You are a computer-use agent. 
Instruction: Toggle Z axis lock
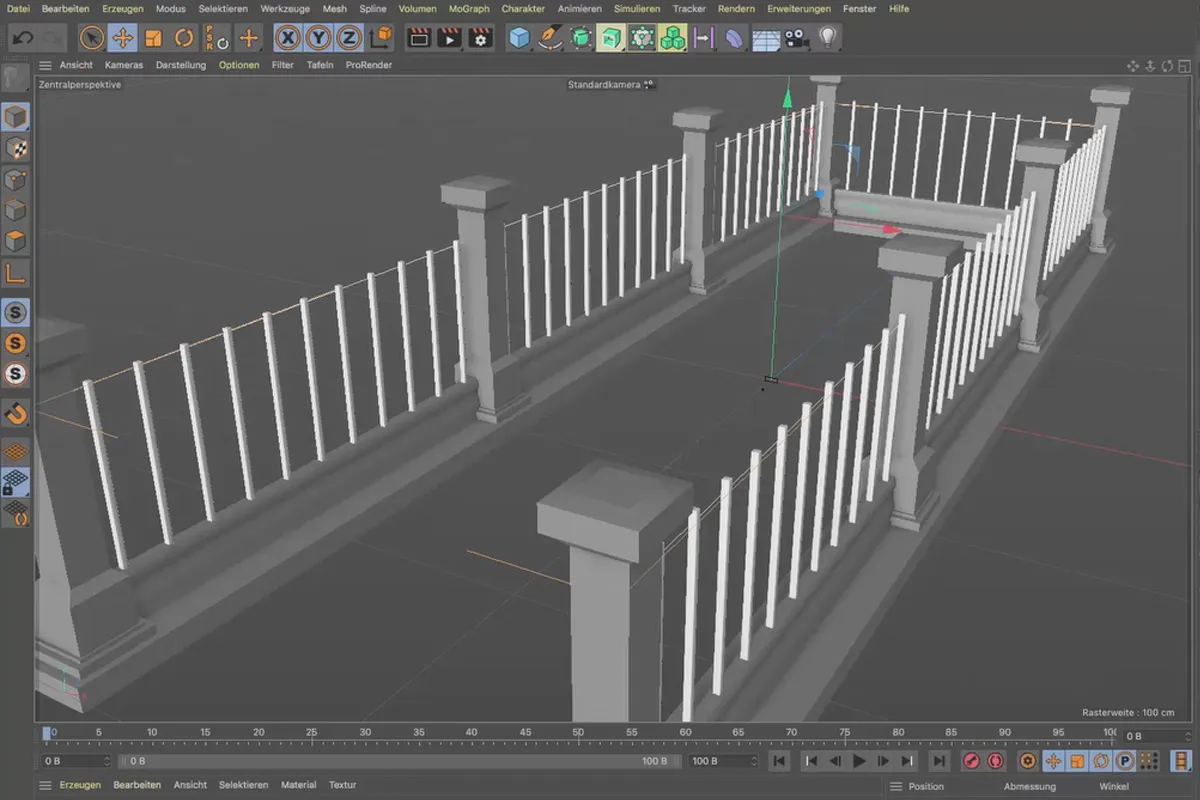coord(348,38)
